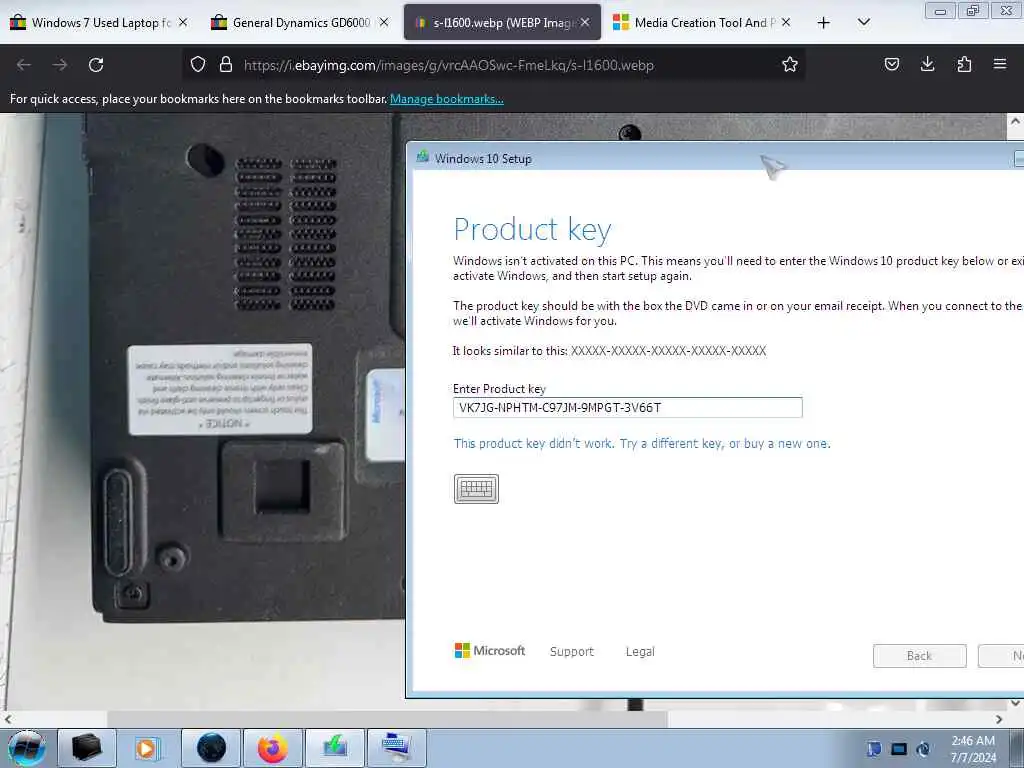Click the horizontal scrollbar thumb
This screenshot has height=768, width=1024.
[387, 719]
